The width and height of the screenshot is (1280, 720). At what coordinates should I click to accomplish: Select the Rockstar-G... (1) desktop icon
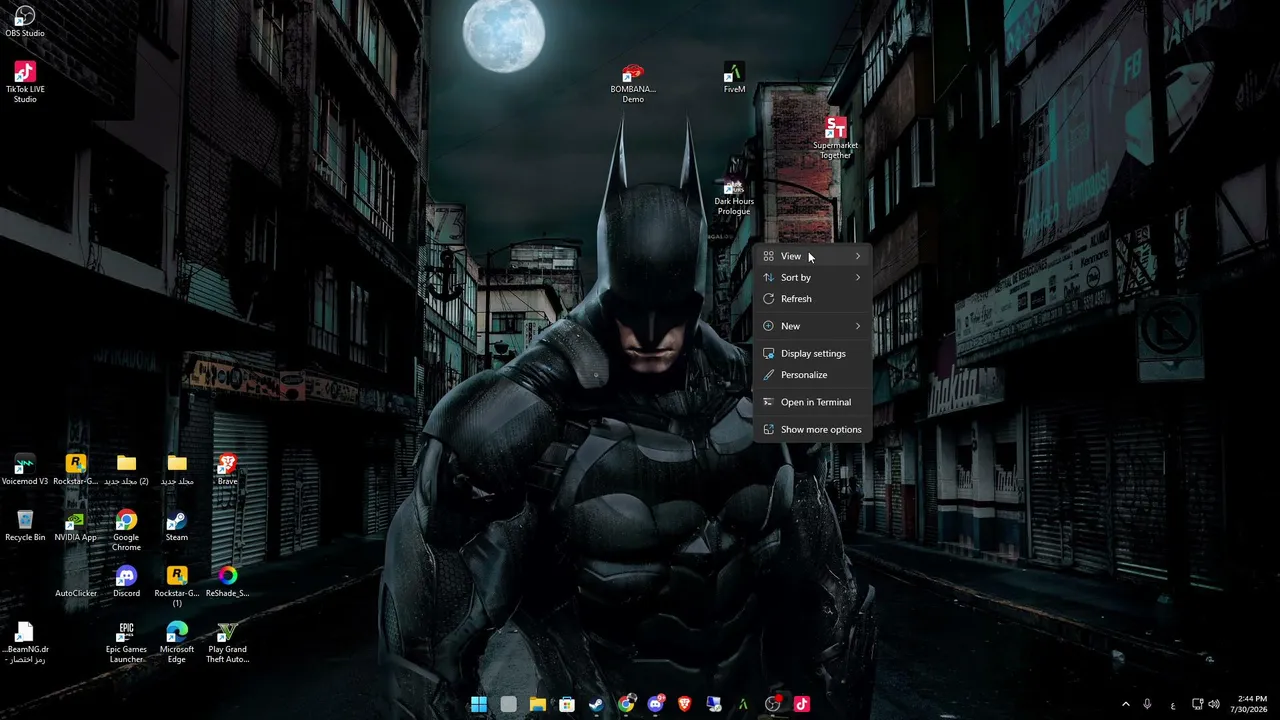pos(177,587)
